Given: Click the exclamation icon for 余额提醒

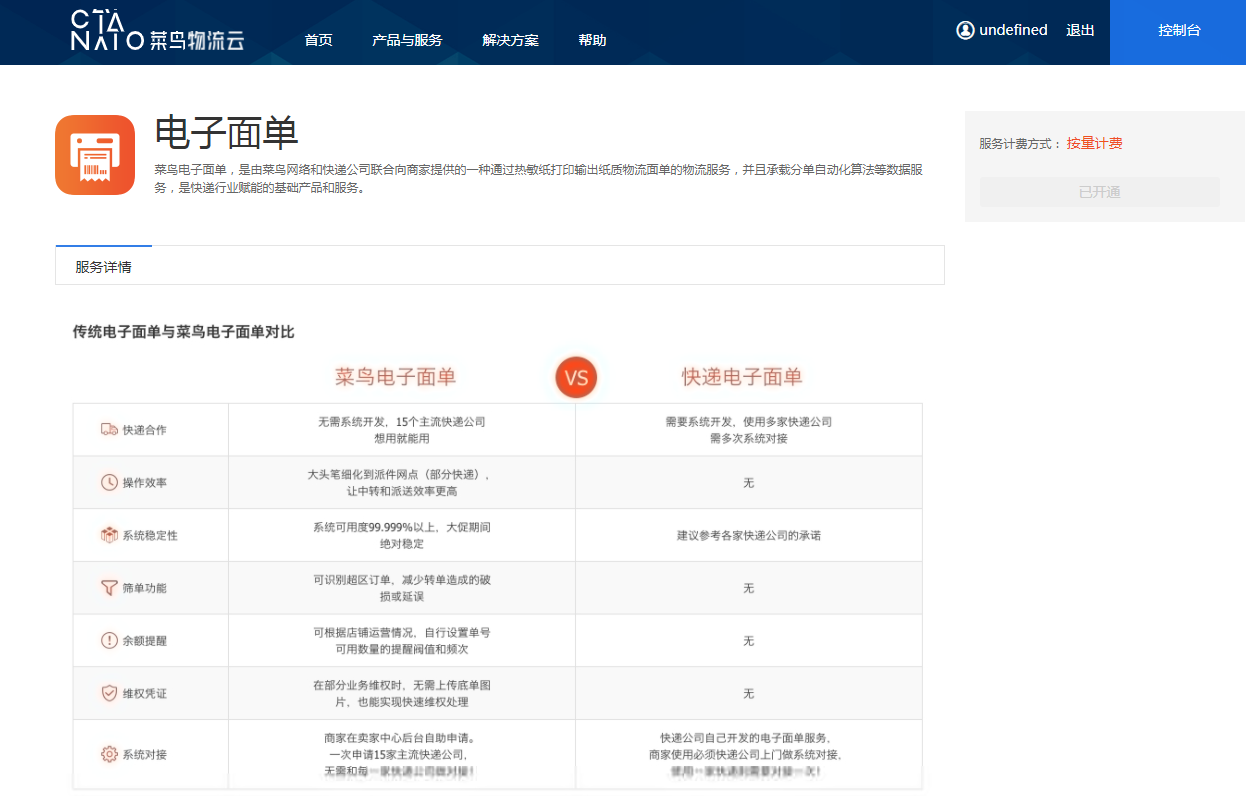Looking at the screenshot, I should [x=109, y=641].
